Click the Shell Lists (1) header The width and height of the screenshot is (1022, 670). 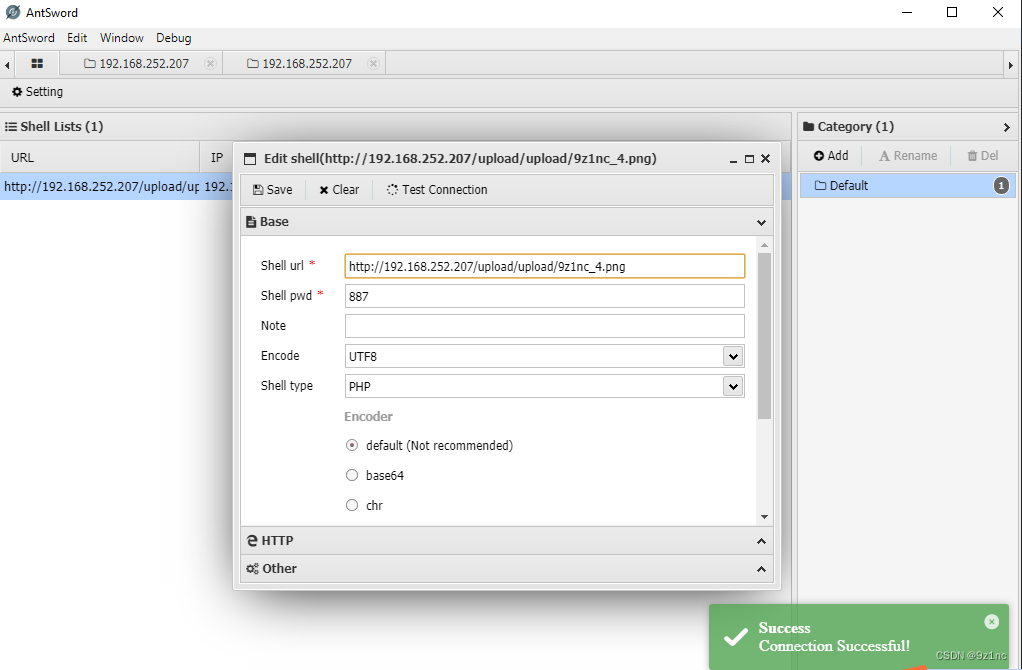pyautogui.click(x=62, y=126)
